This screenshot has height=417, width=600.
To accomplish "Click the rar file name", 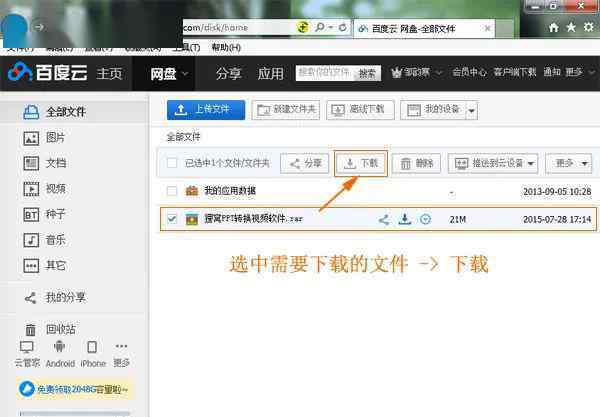I will [253, 218].
